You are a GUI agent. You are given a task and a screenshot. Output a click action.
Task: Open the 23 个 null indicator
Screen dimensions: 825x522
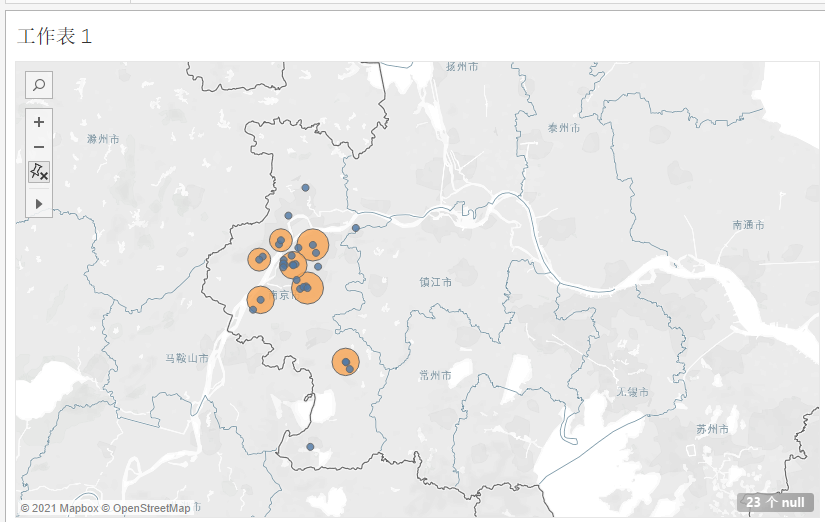point(776,502)
